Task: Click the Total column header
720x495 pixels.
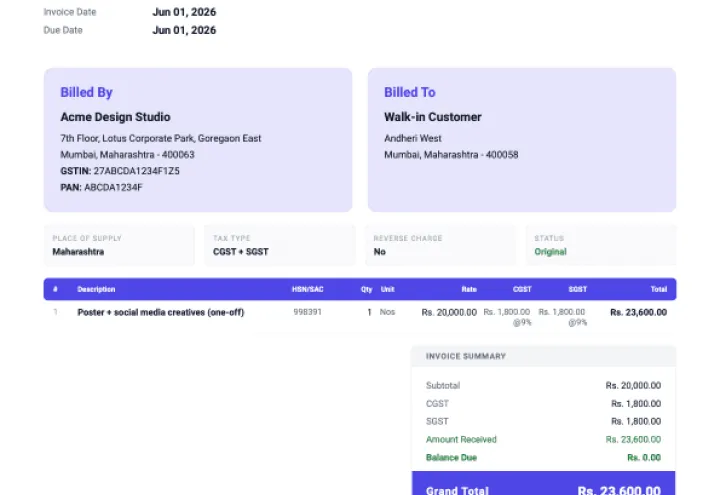Action: [x=658, y=289]
